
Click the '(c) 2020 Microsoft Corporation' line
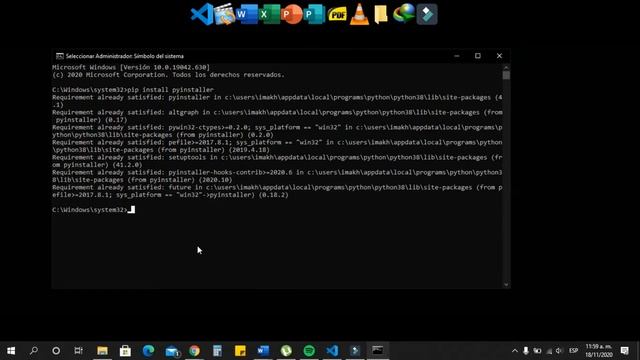pyautogui.click(x=168, y=75)
